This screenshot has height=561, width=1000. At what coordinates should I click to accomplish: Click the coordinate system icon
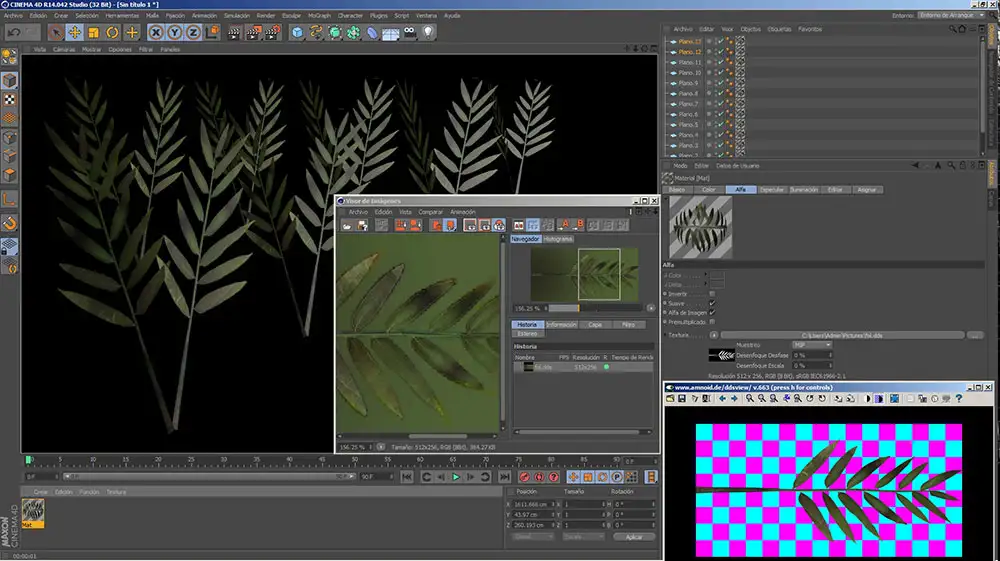212,32
